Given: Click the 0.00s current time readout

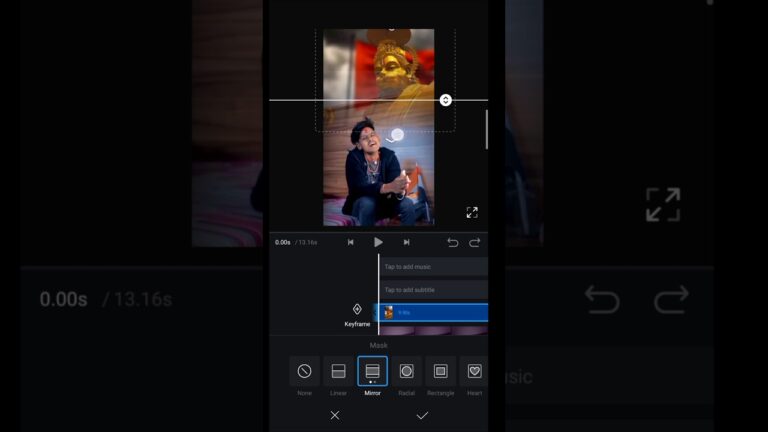Looking at the screenshot, I should point(283,242).
